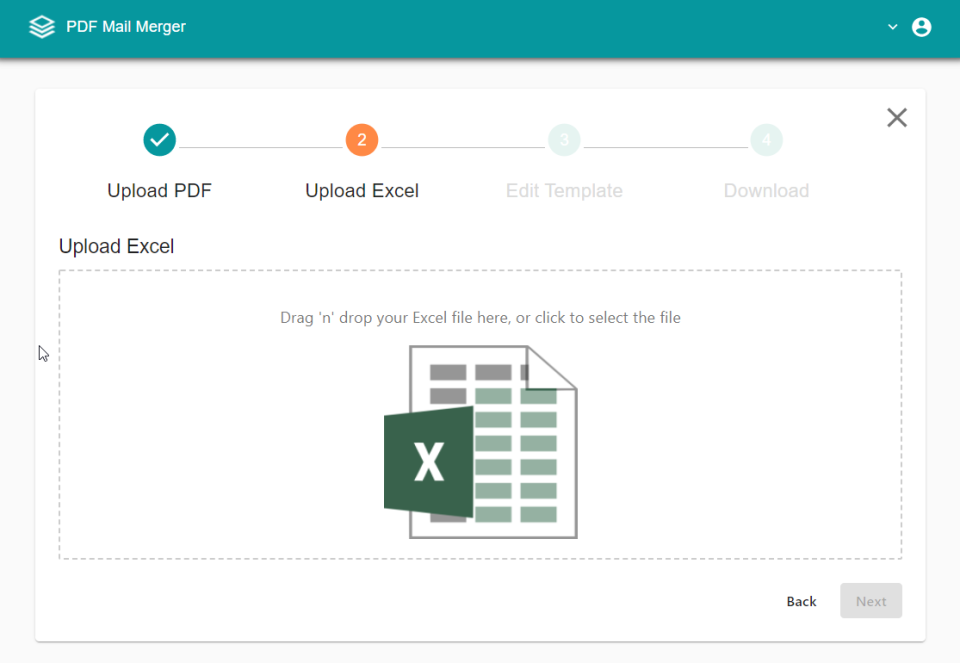Open the user account profile icon
The image size is (960, 663).
tap(921, 27)
